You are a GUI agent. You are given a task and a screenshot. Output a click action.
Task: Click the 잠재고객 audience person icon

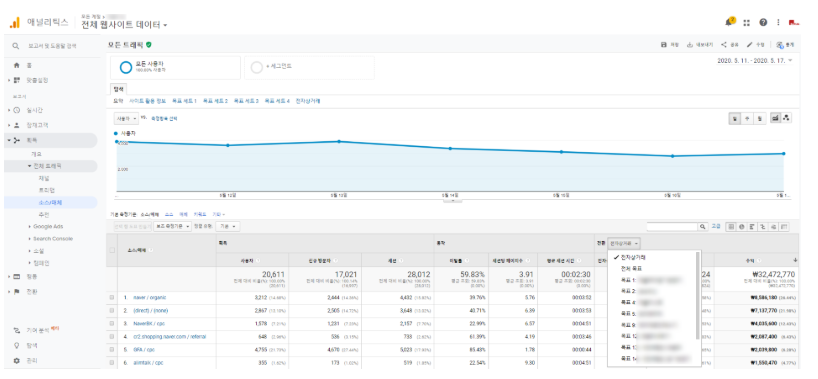pyautogui.click(x=17, y=125)
